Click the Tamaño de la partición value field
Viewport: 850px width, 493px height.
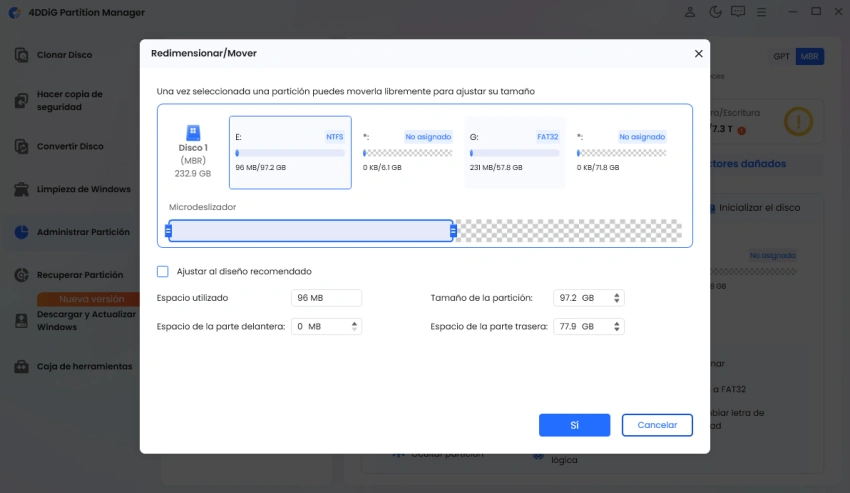(588, 298)
